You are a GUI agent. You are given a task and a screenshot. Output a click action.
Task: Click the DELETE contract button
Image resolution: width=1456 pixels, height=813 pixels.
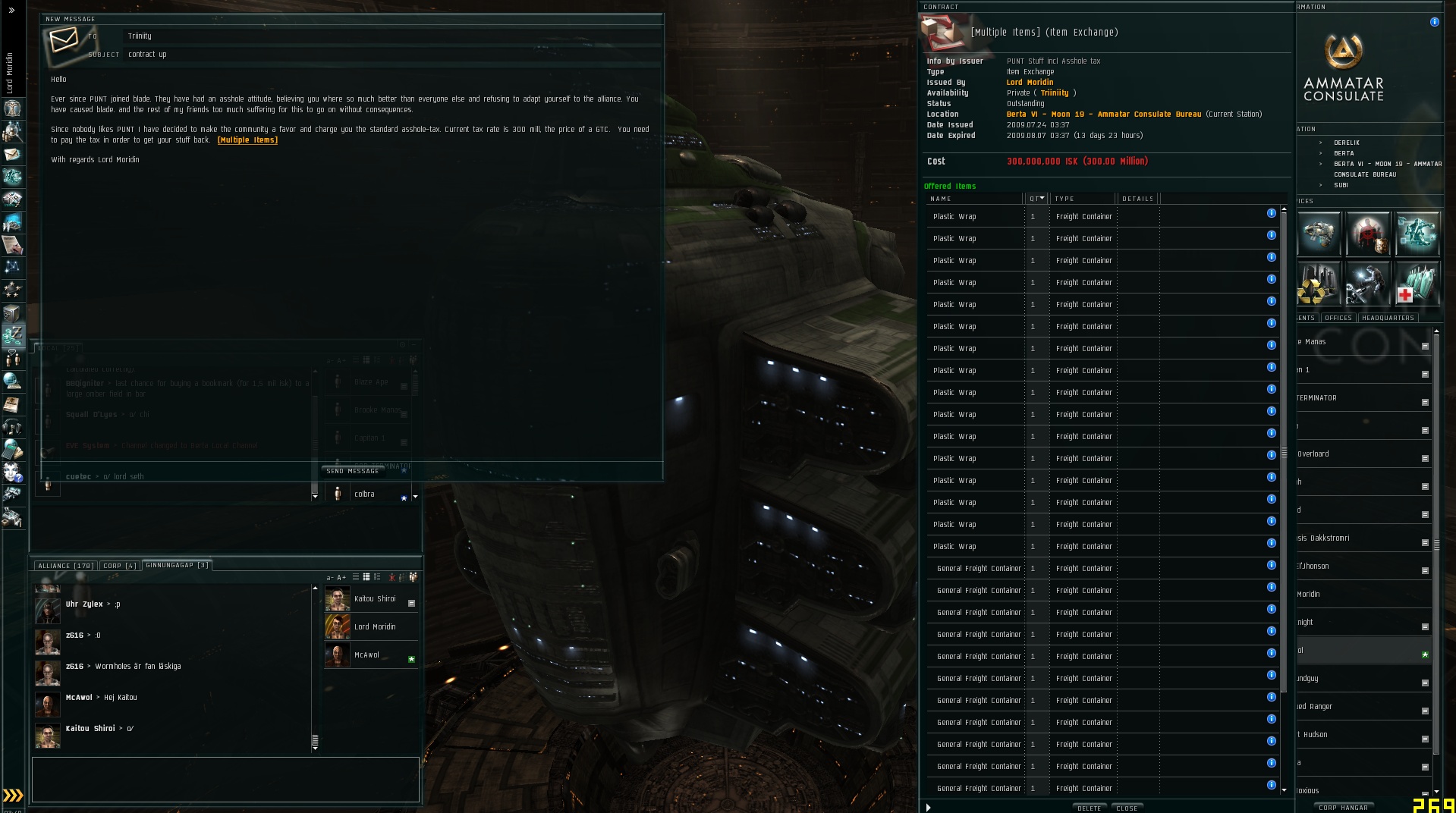pyautogui.click(x=1090, y=808)
